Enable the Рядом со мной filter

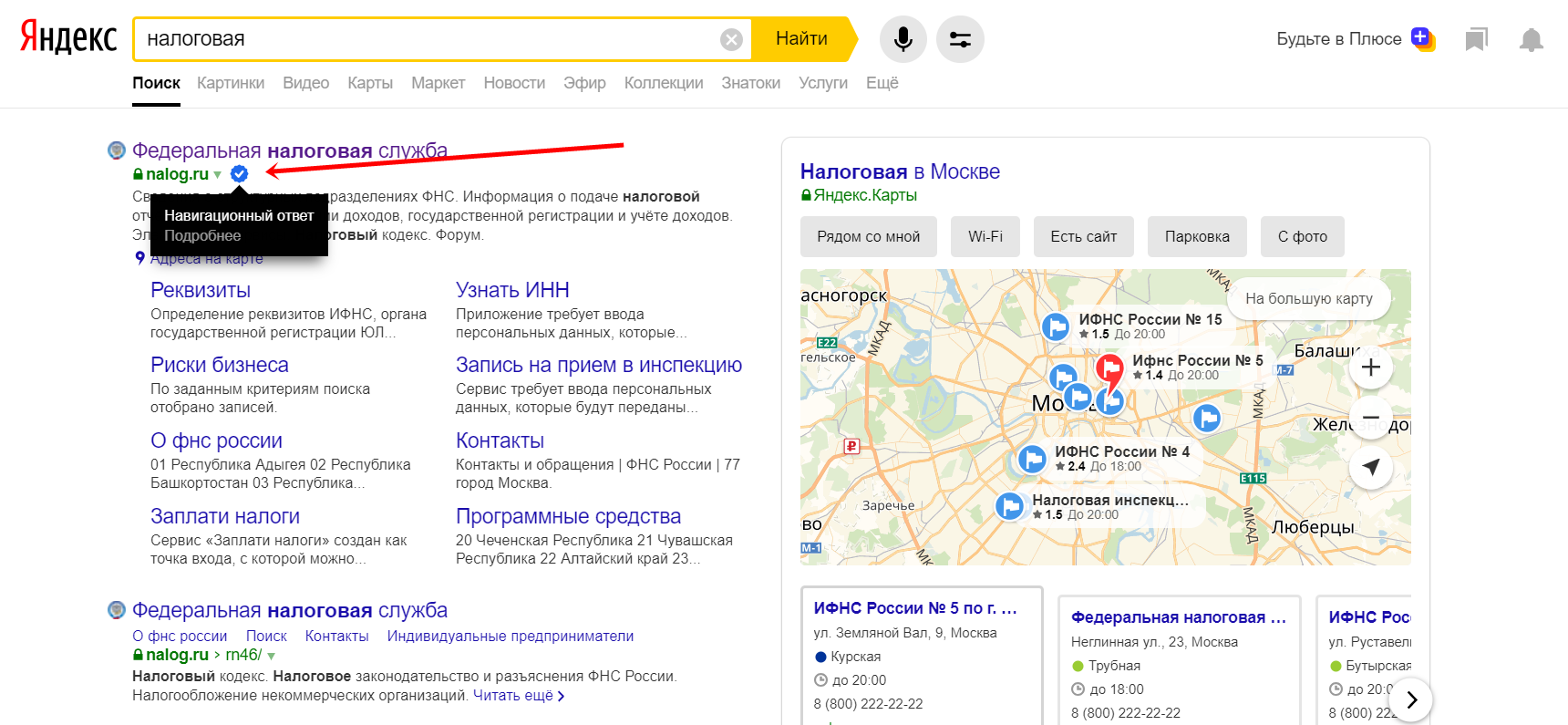tap(869, 236)
